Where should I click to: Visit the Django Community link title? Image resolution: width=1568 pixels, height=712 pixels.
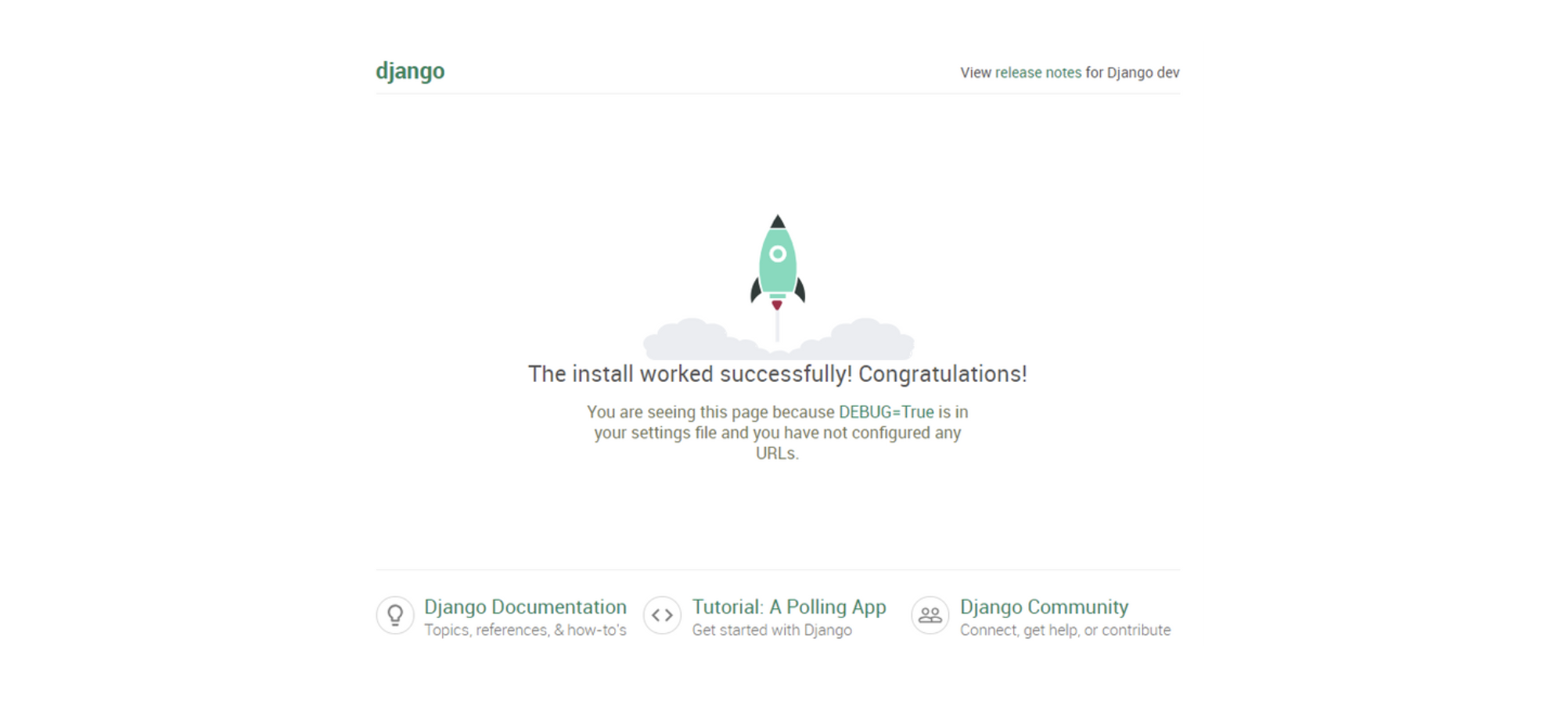pyautogui.click(x=1044, y=607)
